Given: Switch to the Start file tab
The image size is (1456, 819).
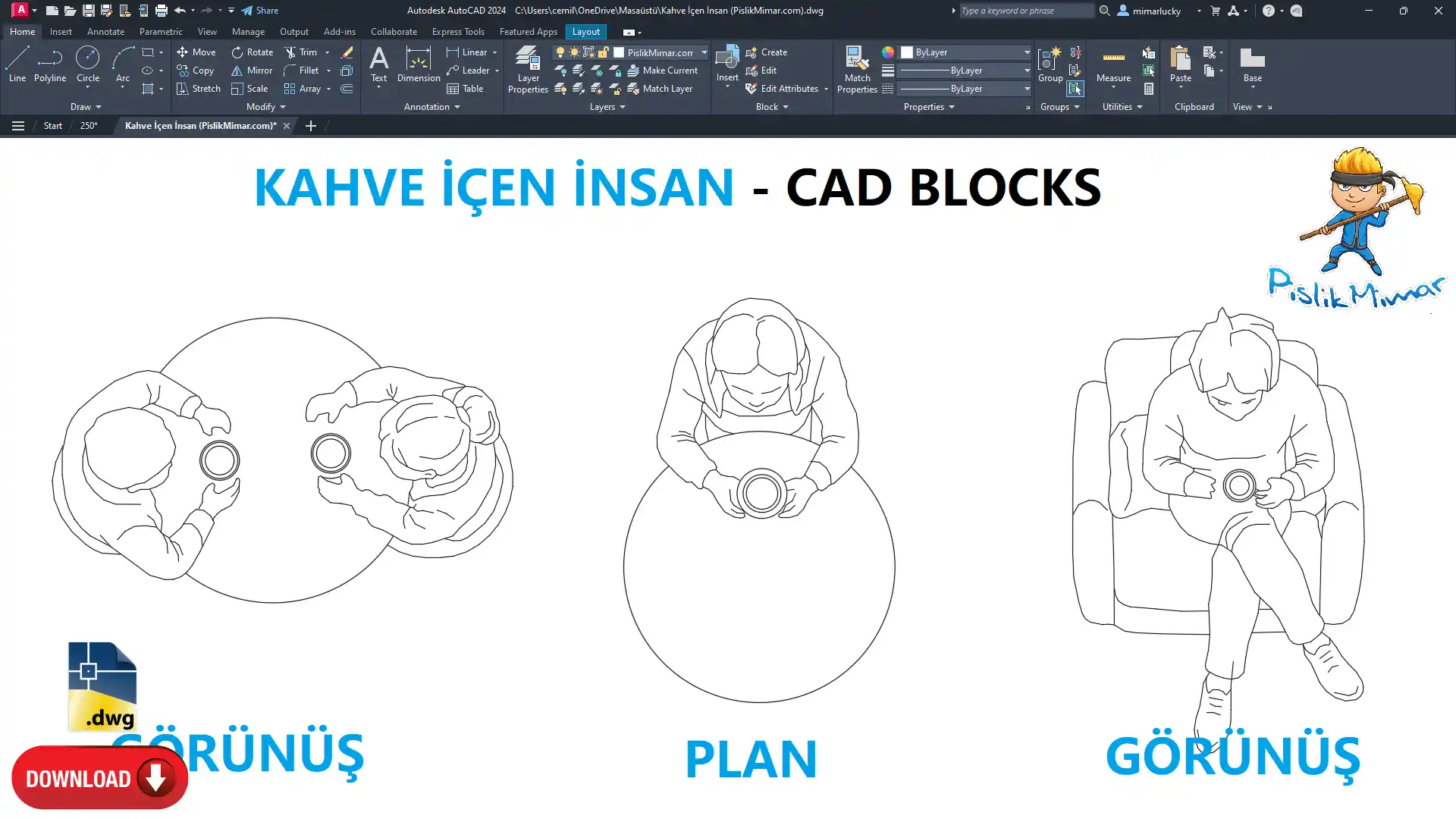Looking at the screenshot, I should (x=52, y=126).
